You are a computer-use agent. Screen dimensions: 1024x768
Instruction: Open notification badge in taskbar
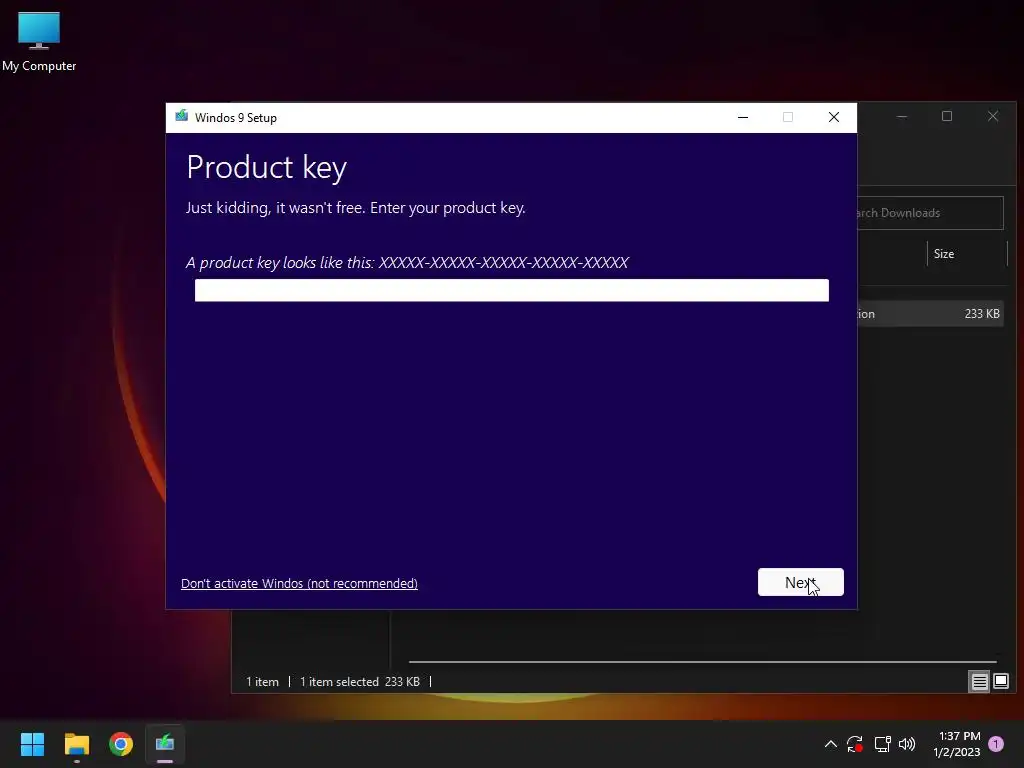click(x=996, y=744)
